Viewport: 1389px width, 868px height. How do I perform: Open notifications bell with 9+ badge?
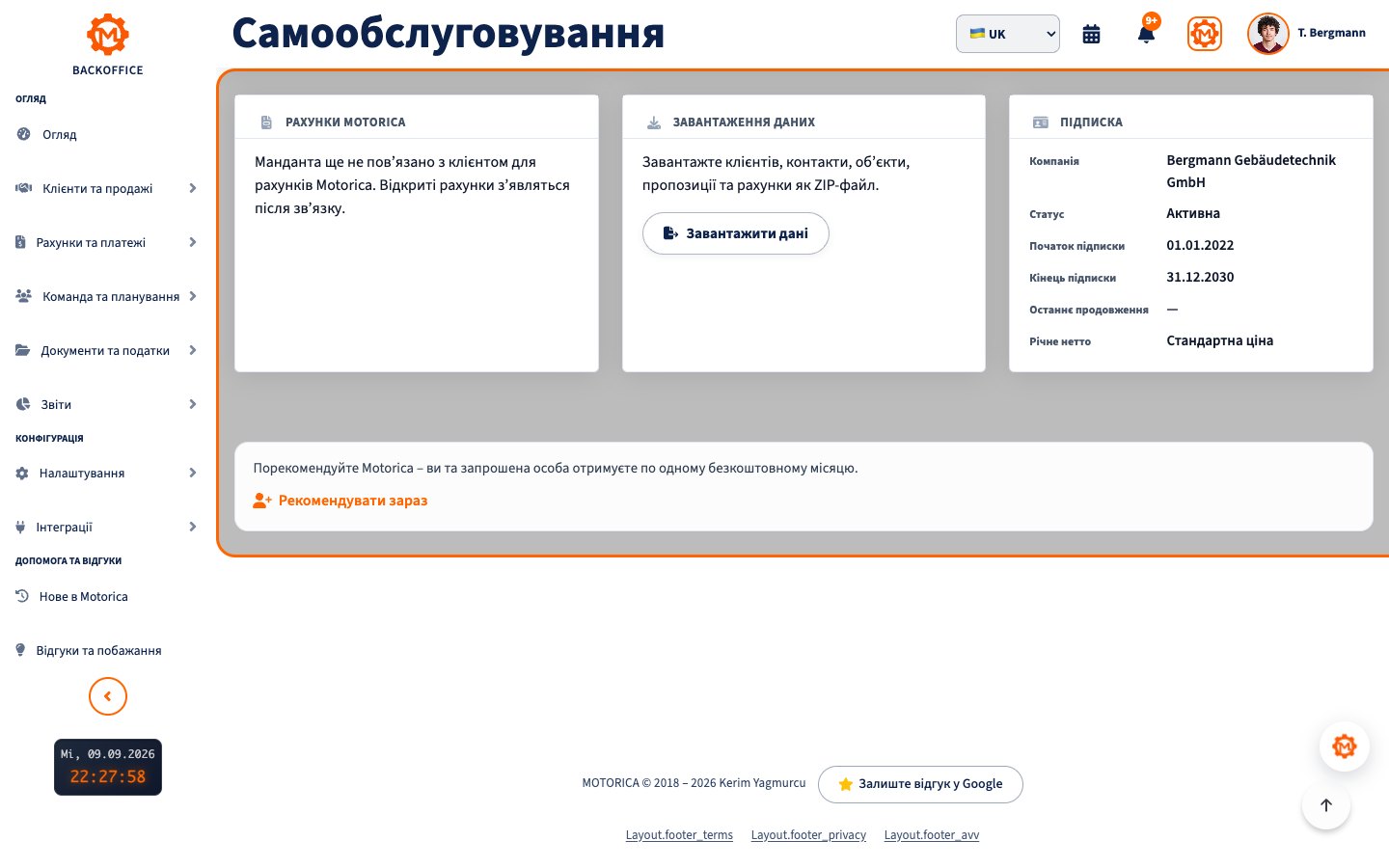coord(1146,34)
